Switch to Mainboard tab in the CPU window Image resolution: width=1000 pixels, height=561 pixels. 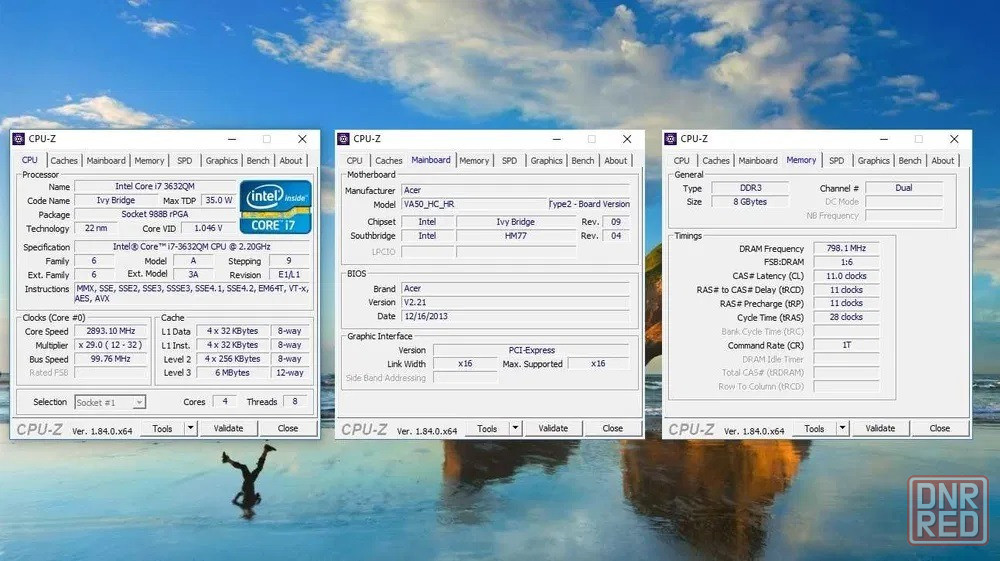(106, 161)
